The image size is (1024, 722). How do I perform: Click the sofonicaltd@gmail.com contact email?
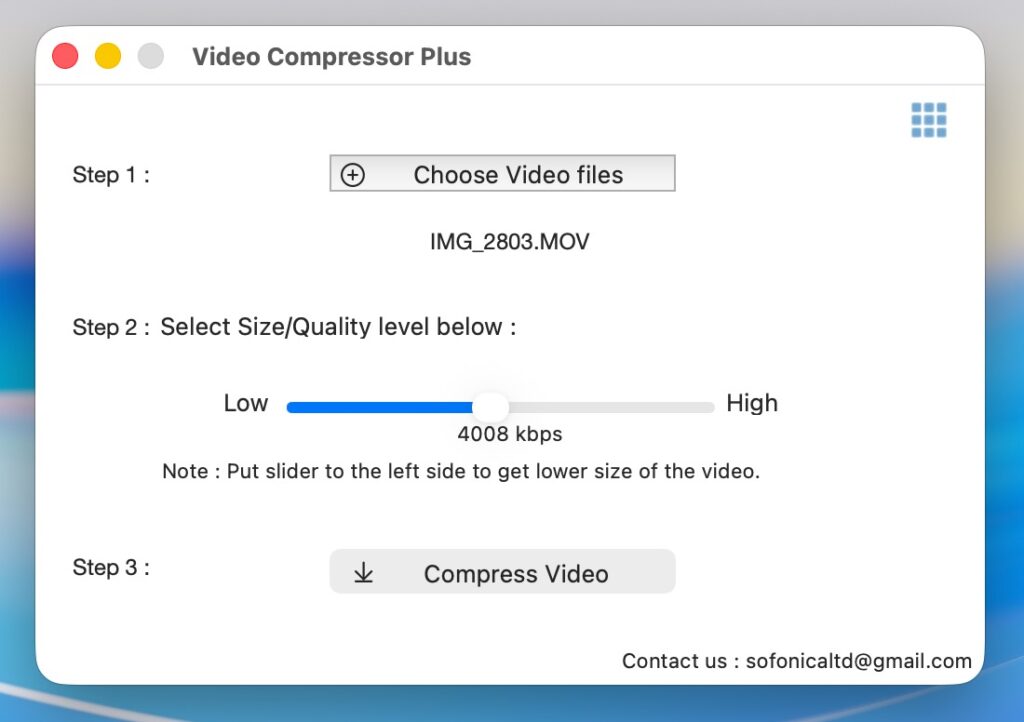coord(859,661)
